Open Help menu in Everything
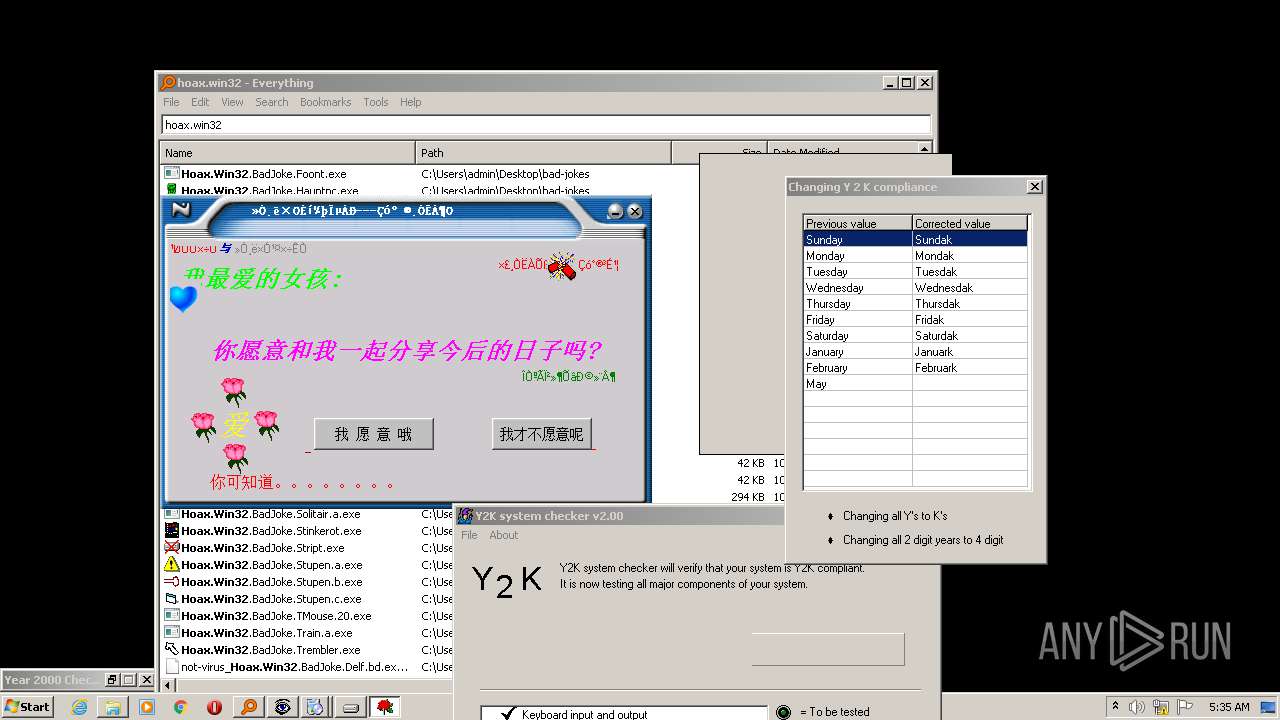Screen dimensions: 1280x720 pyautogui.click(x=410, y=102)
